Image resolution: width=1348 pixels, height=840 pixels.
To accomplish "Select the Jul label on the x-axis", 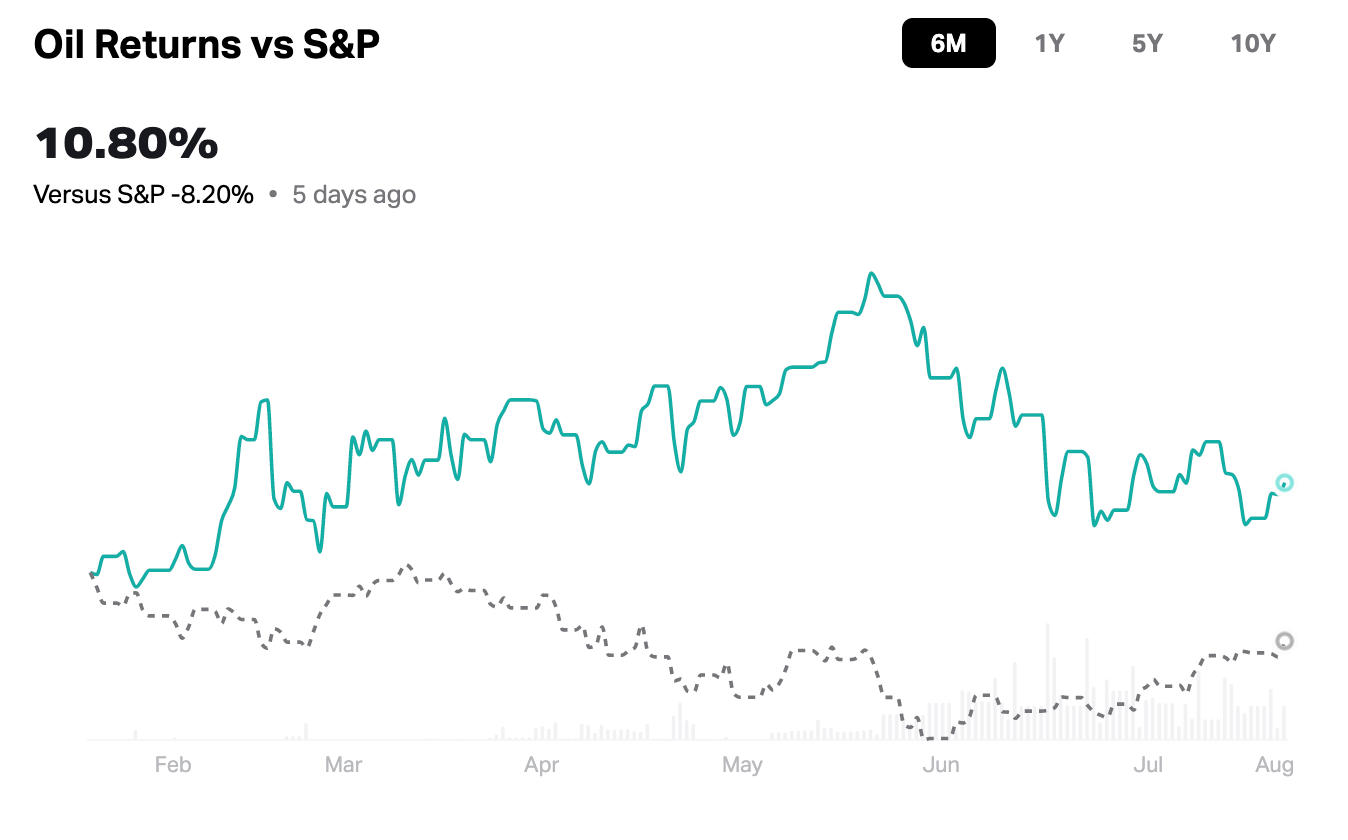I will tap(1148, 765).
